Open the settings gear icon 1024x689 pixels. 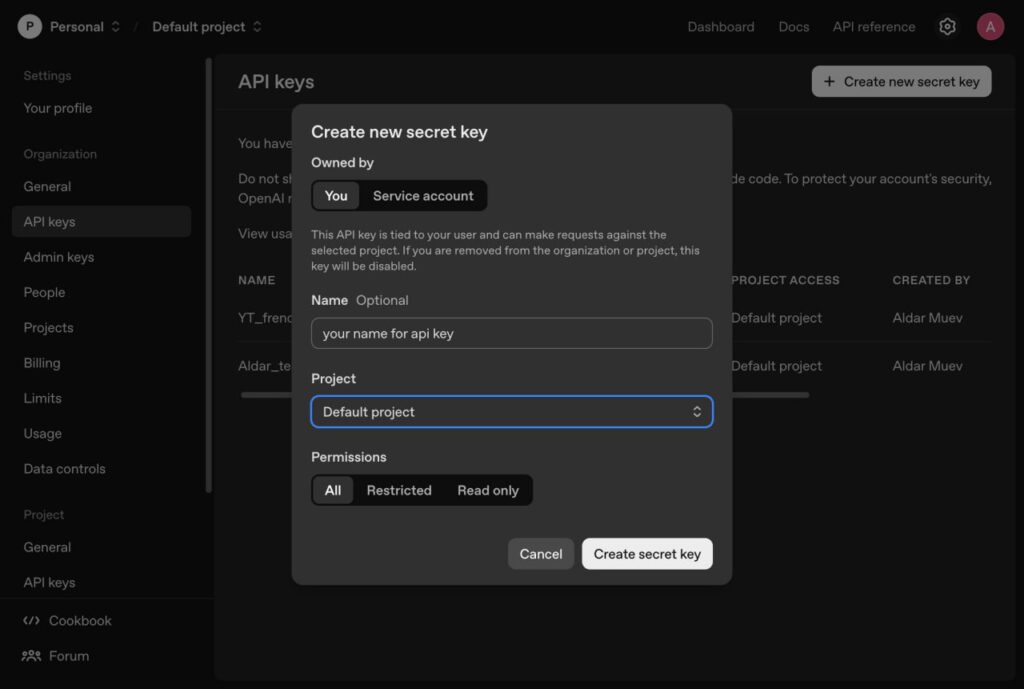click(x=947, y=27)
